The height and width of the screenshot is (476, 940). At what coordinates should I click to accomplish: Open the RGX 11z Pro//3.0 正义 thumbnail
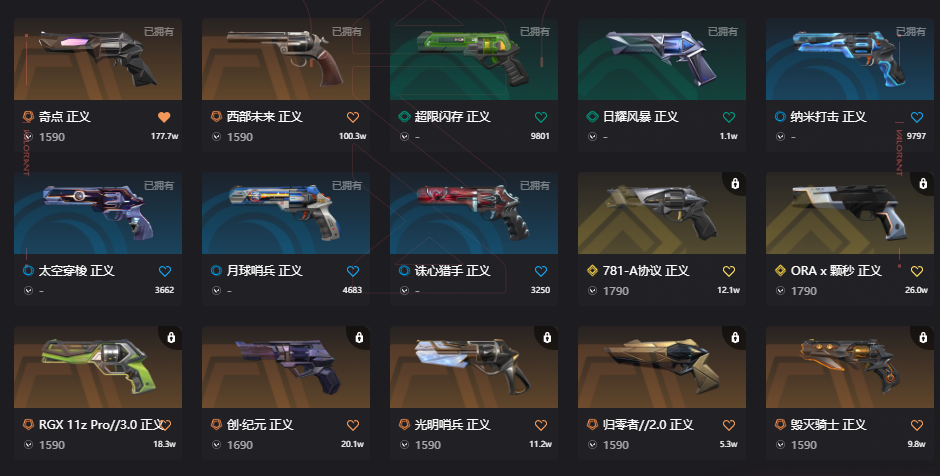tap(98, 367)
